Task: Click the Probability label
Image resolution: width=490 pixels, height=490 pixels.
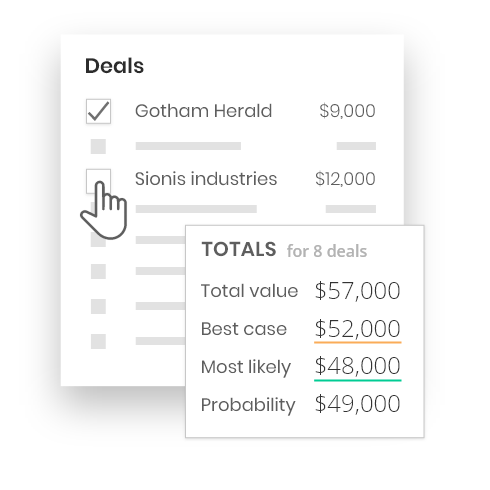Action: point(248,405)
